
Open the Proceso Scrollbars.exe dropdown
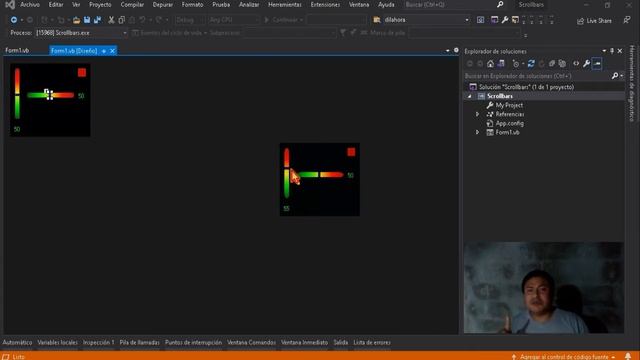tap(124, 33)
